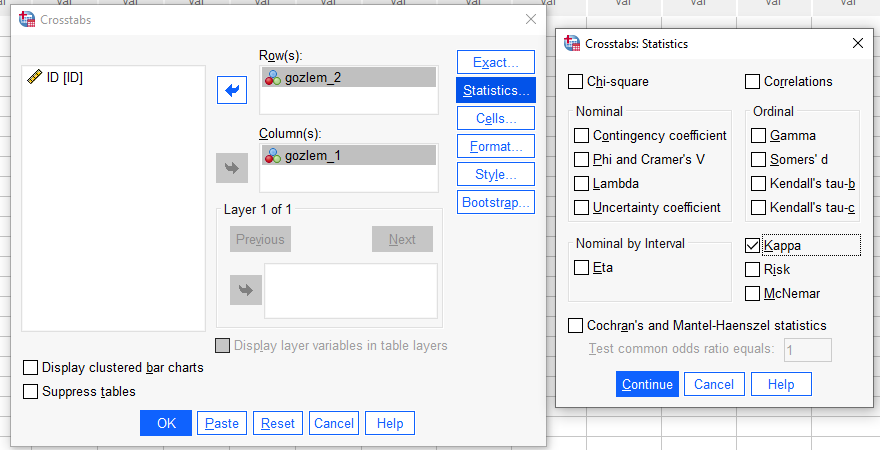Check the McNemar option

click(x=753, y=293)
